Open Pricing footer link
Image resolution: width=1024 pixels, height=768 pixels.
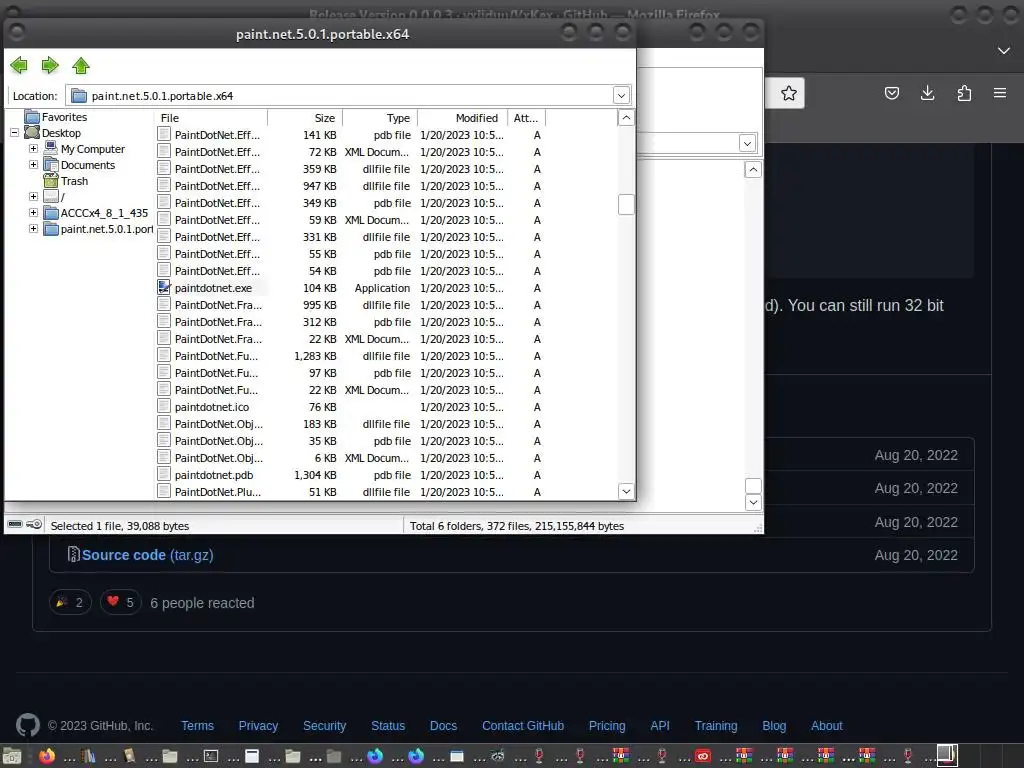pyautogui.click(x=607, y=726)
